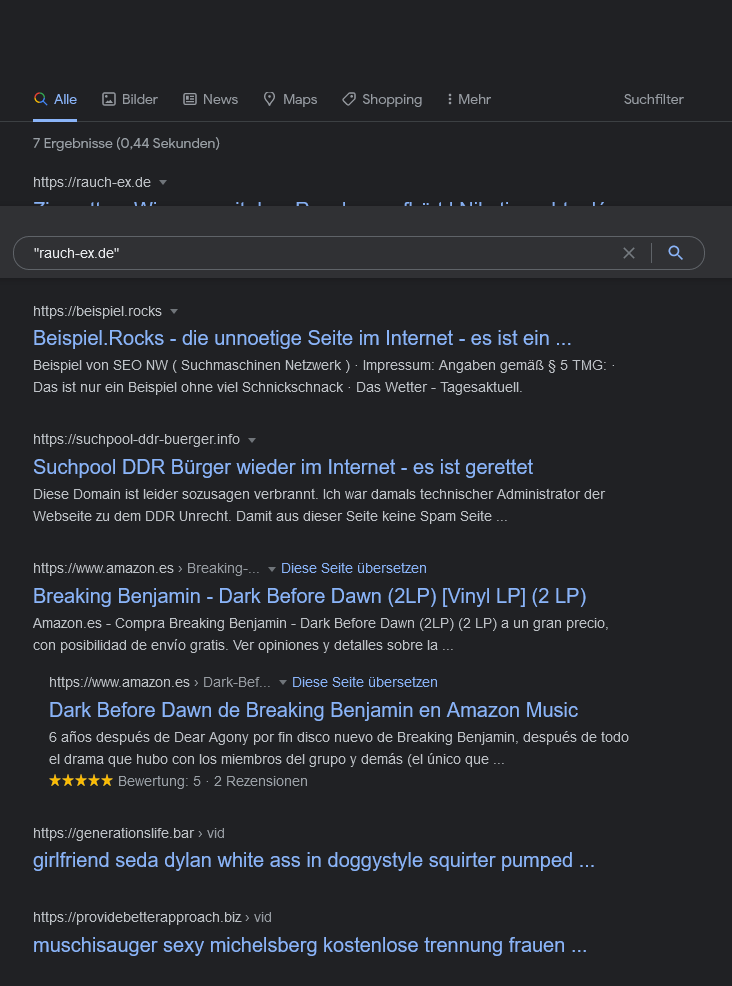Open the Maps tab

(x=290, y=99)
